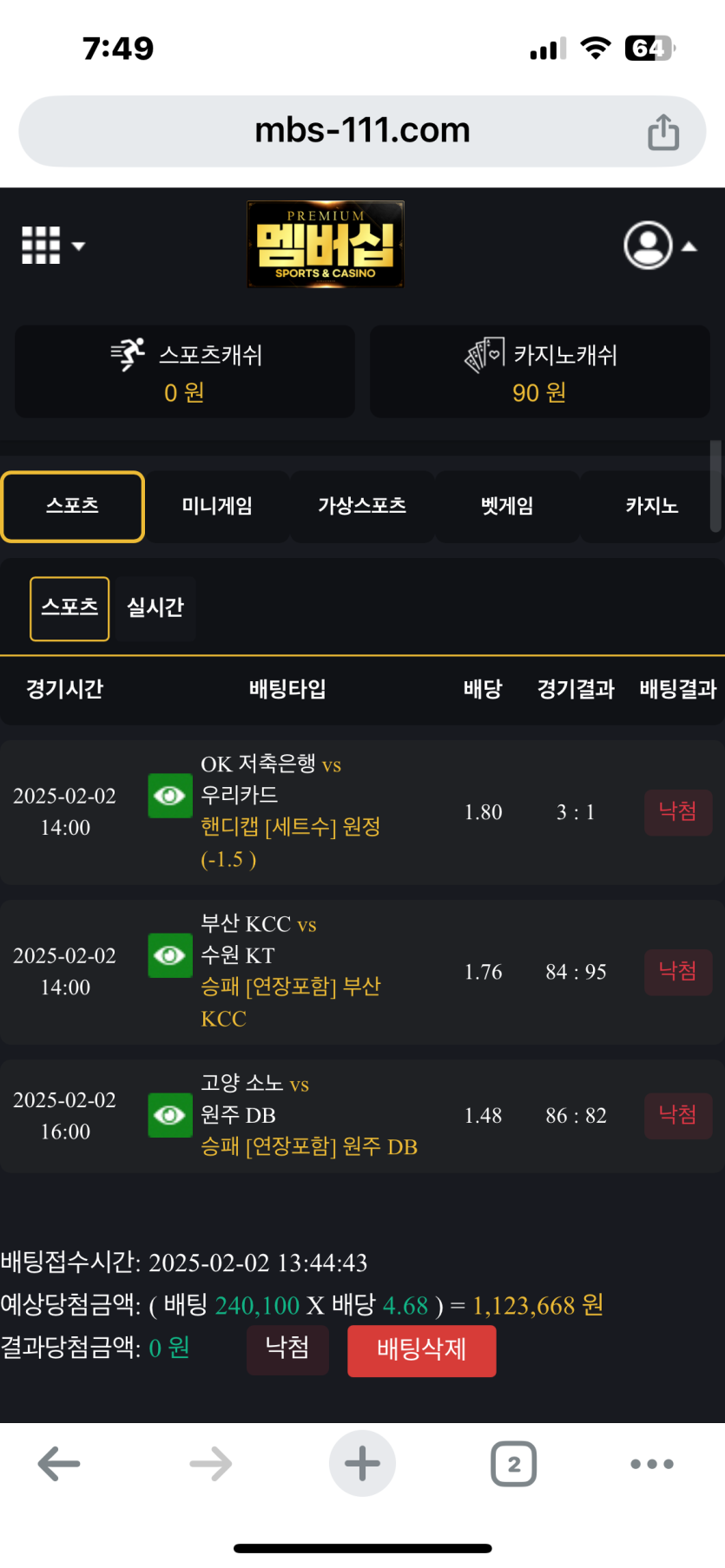Open the user profile icon
Image resolution: width=725 pixels, height=1568 pixels.
[648, 246]
